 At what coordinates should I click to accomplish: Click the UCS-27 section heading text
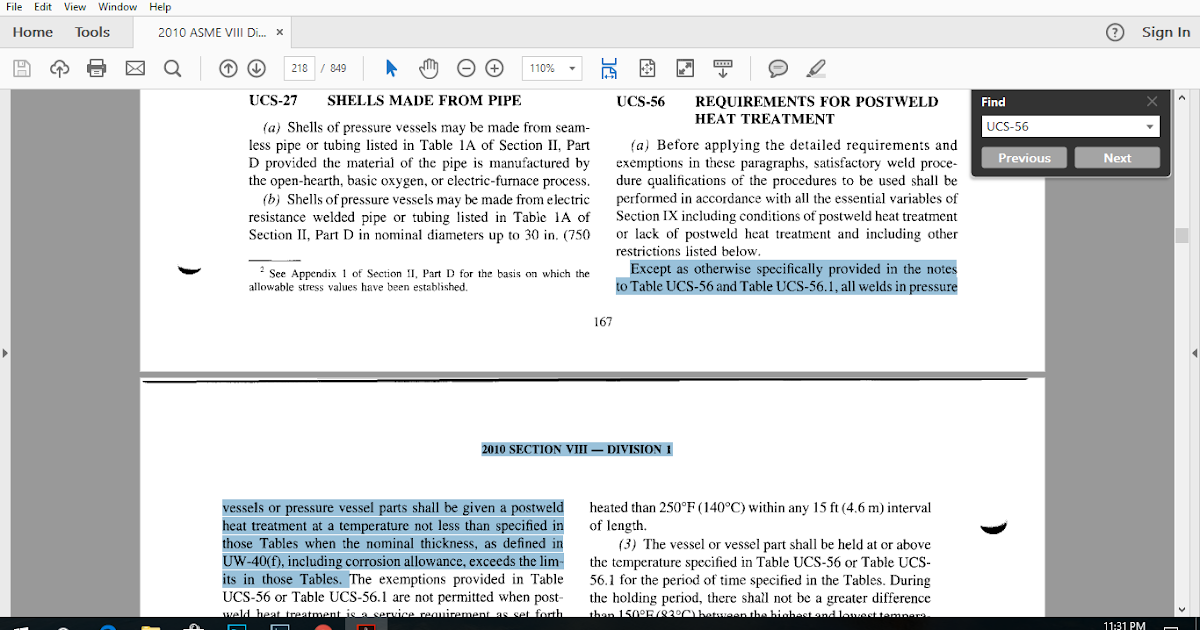273,100
